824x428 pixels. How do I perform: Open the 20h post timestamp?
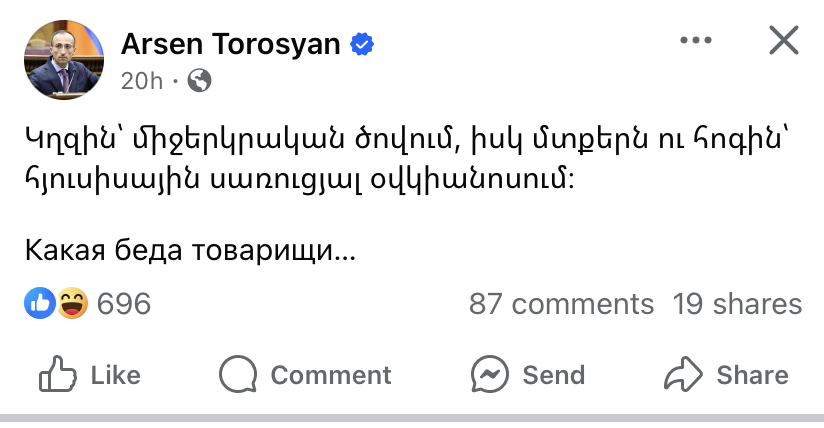(141, 81)
